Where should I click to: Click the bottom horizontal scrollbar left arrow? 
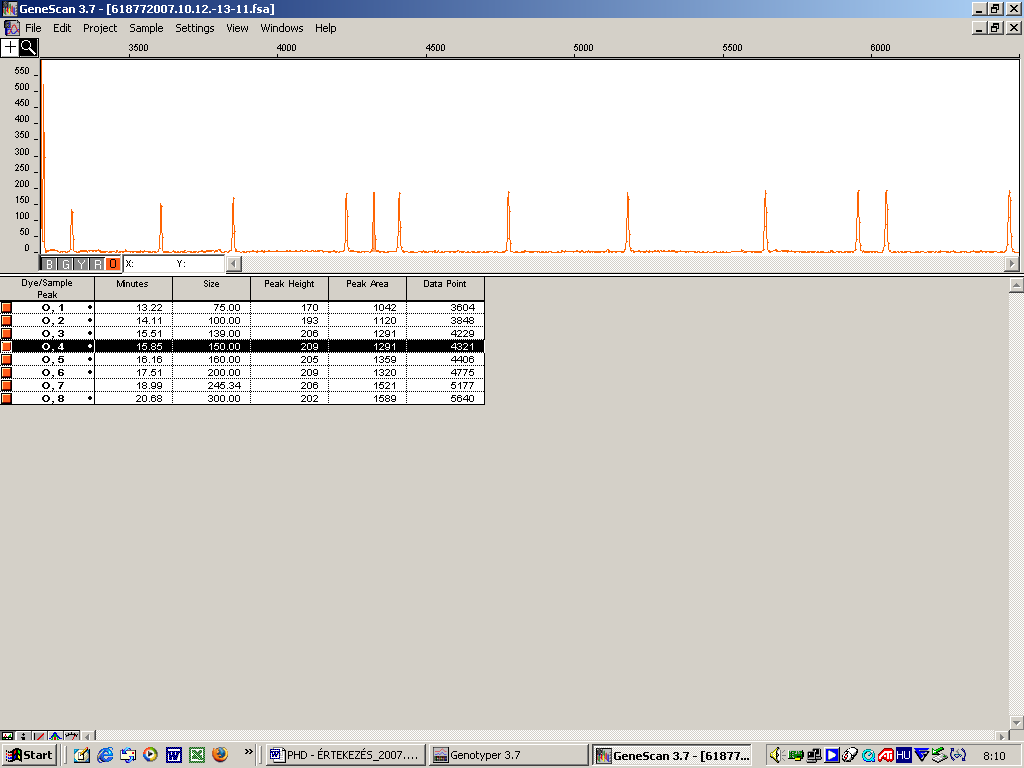pos(89,737)
